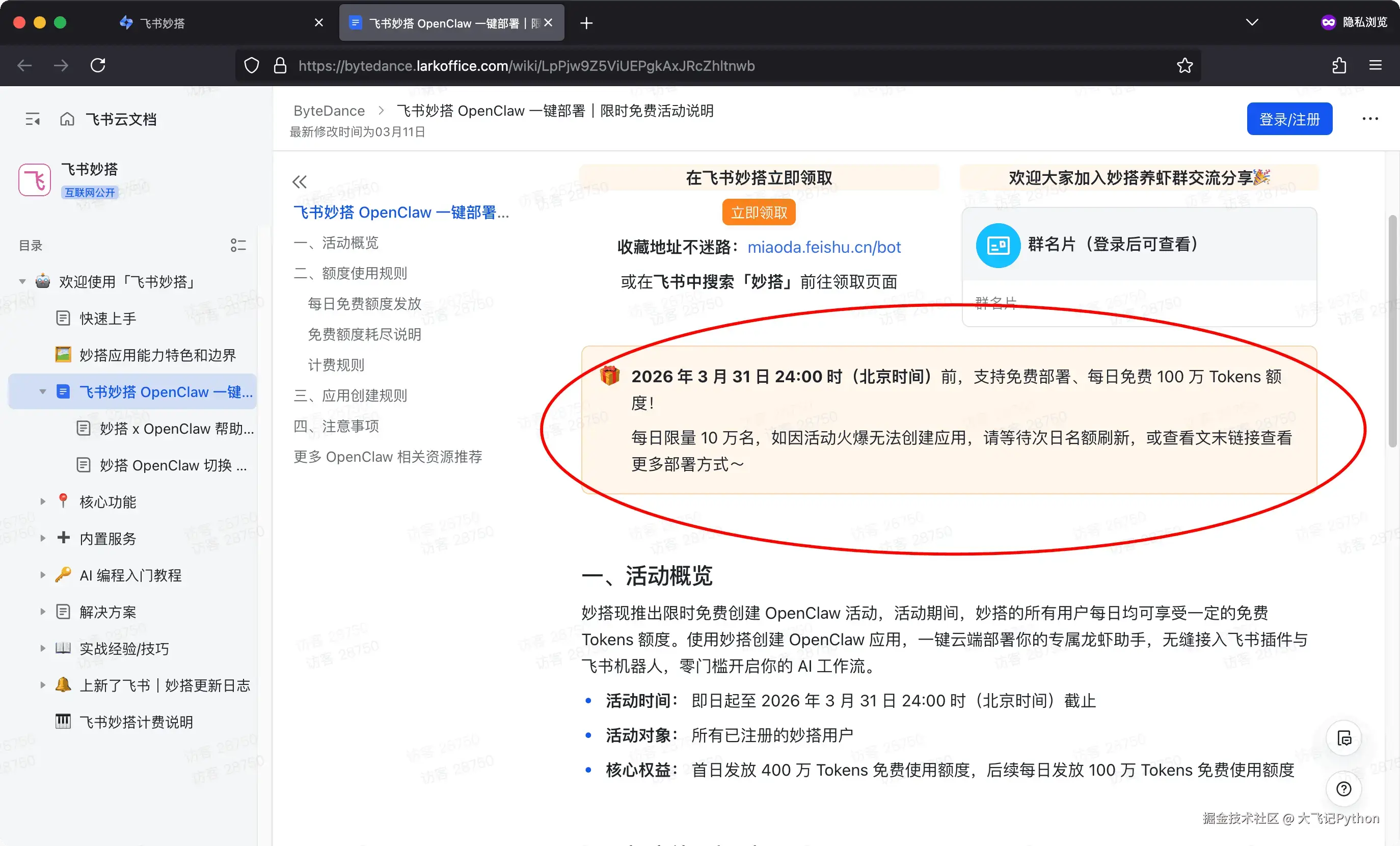Expand the AI 编程入门教程 tree arrow

tap(43, 575)
